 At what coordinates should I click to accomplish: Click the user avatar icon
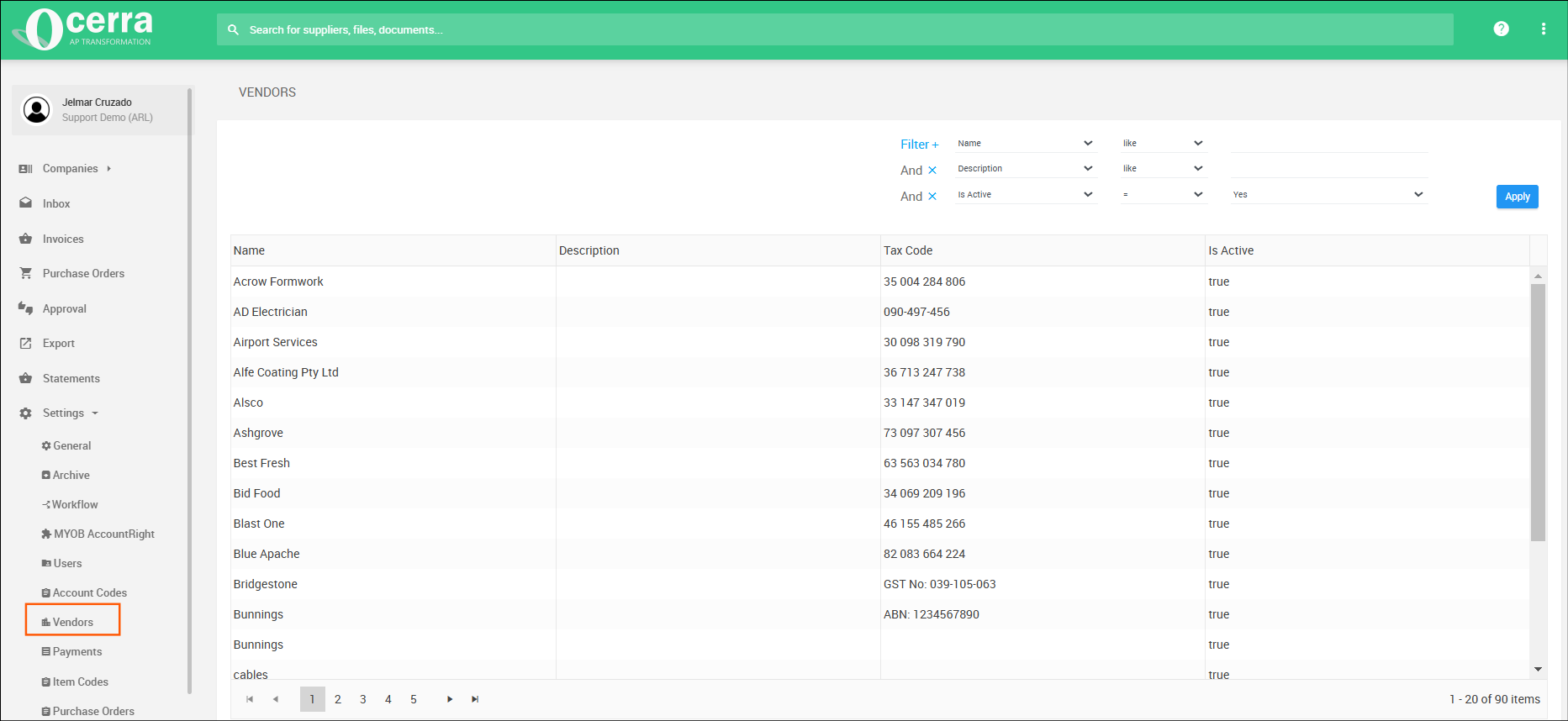(37, 110)
